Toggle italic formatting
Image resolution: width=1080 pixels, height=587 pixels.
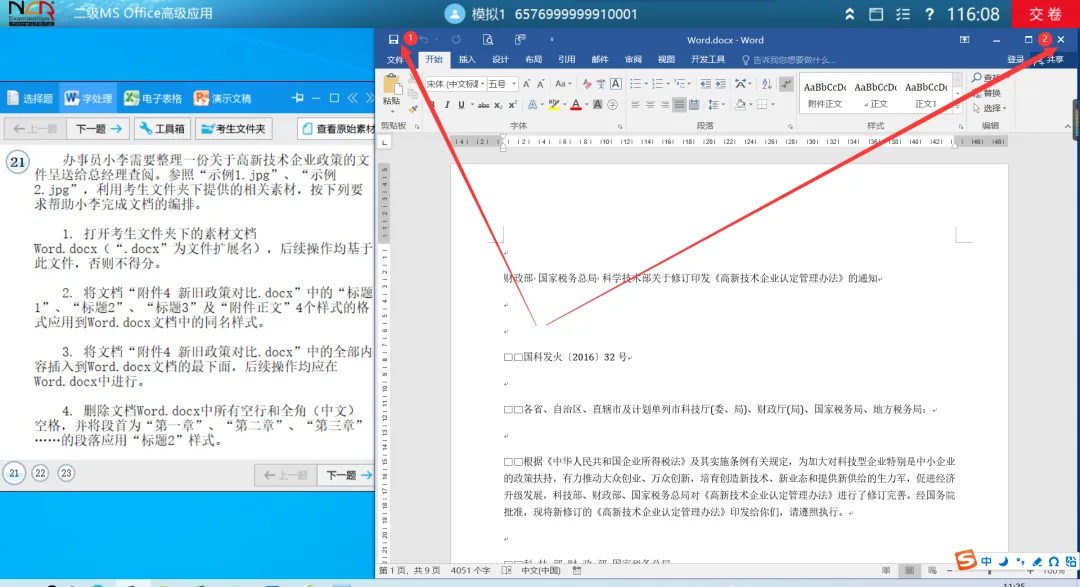click(x=447, y=104)
